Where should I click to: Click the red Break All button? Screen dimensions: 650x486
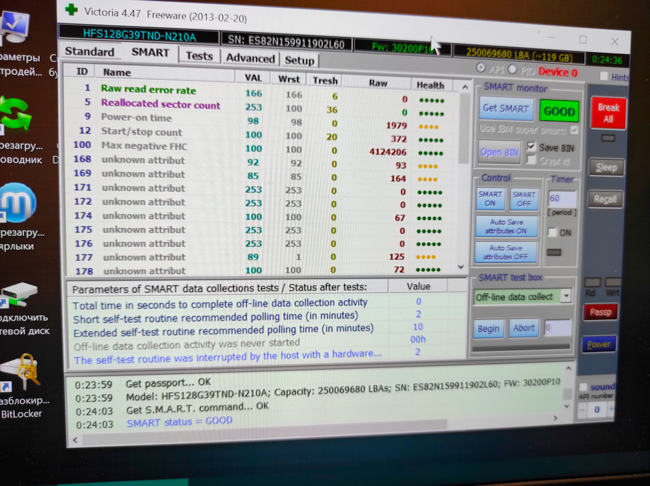coord(608,113)
